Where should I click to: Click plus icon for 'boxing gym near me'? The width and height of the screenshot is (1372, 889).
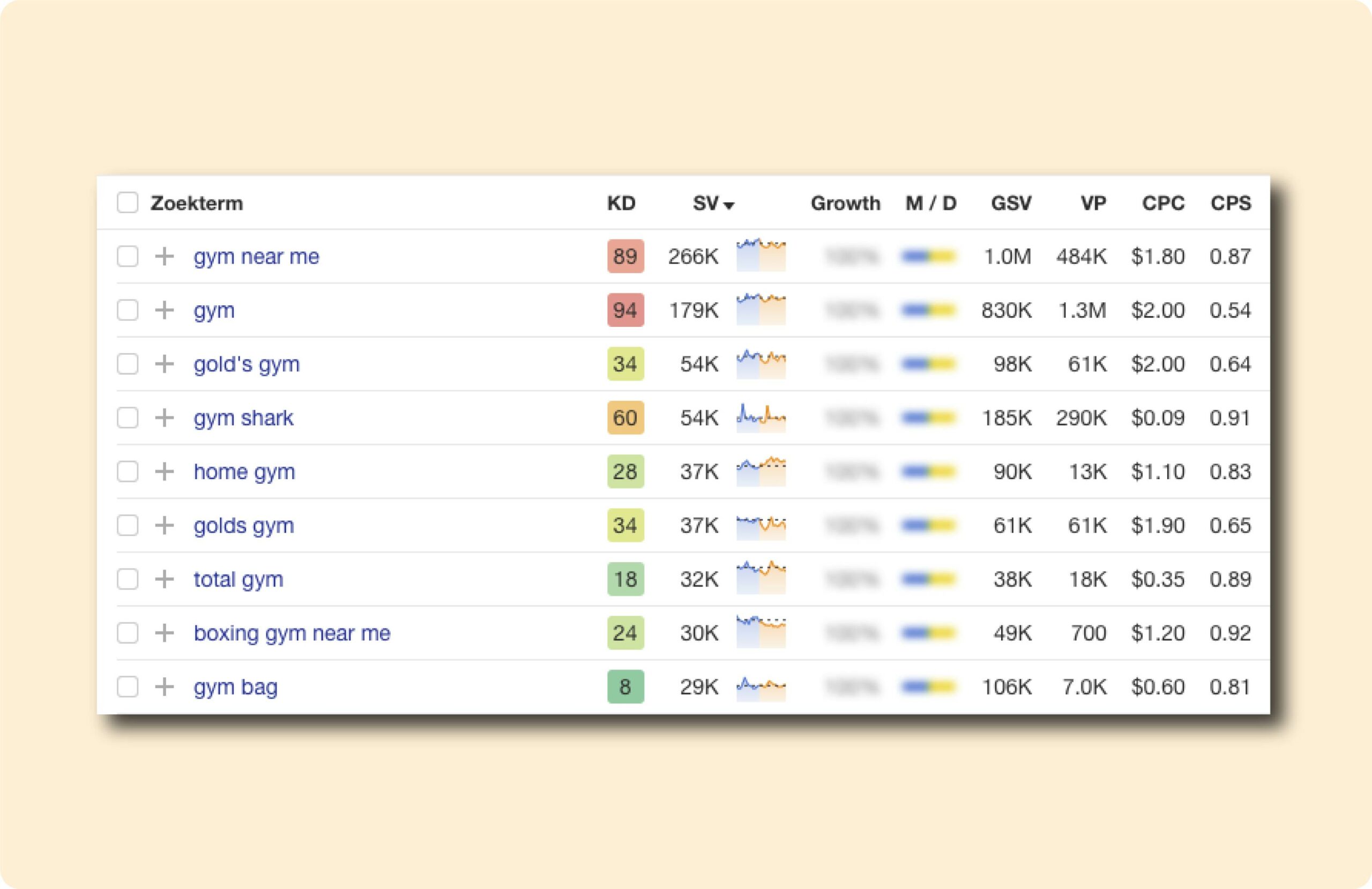[x=165, y=633]
